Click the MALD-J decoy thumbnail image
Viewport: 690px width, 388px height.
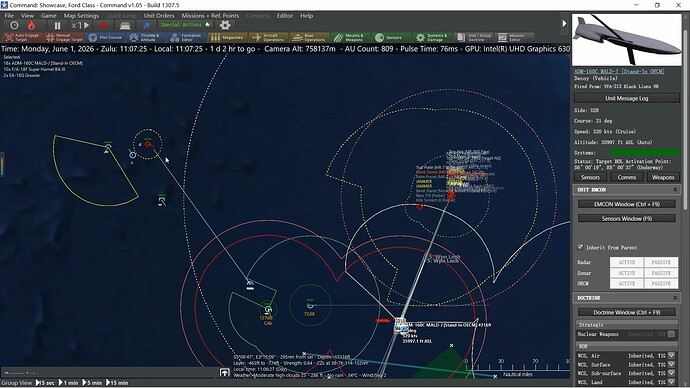(627, 40)
